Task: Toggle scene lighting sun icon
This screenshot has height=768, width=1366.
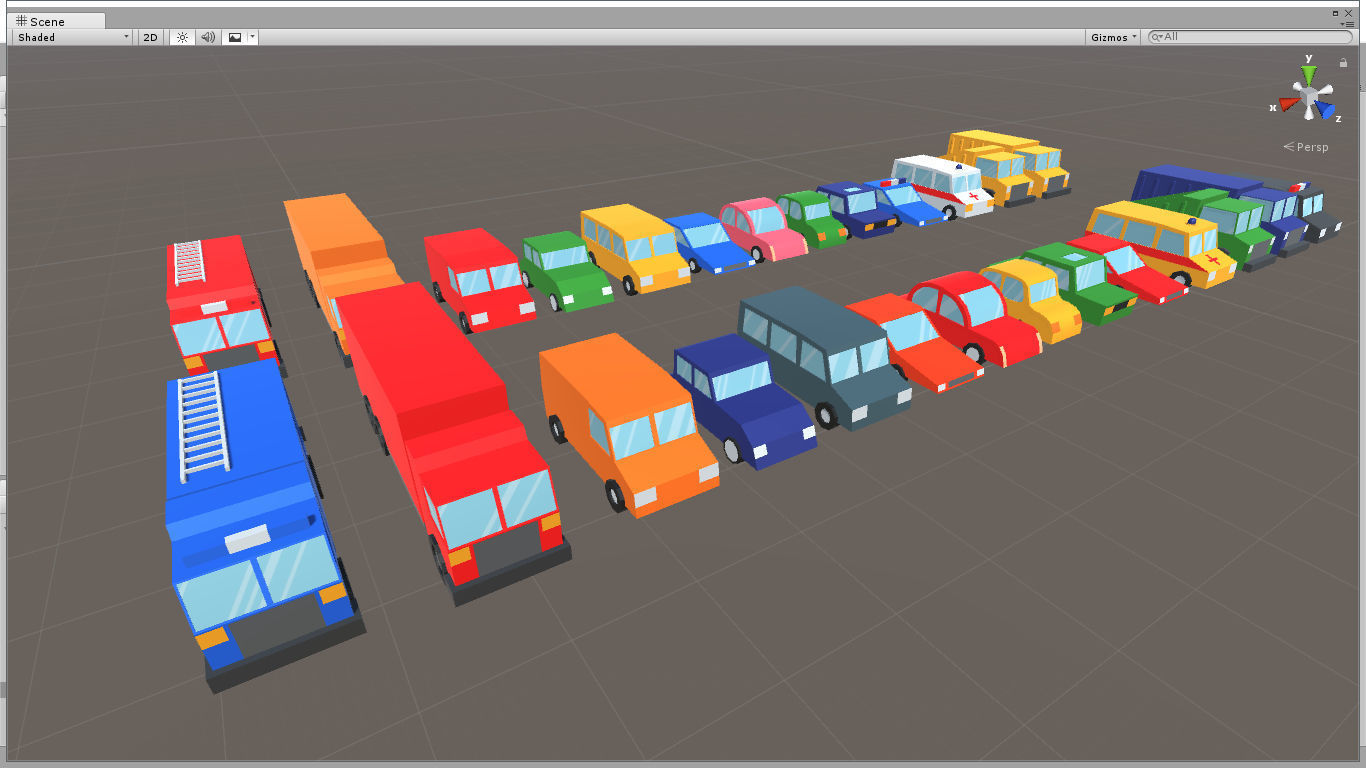Action: coord(182,37)
